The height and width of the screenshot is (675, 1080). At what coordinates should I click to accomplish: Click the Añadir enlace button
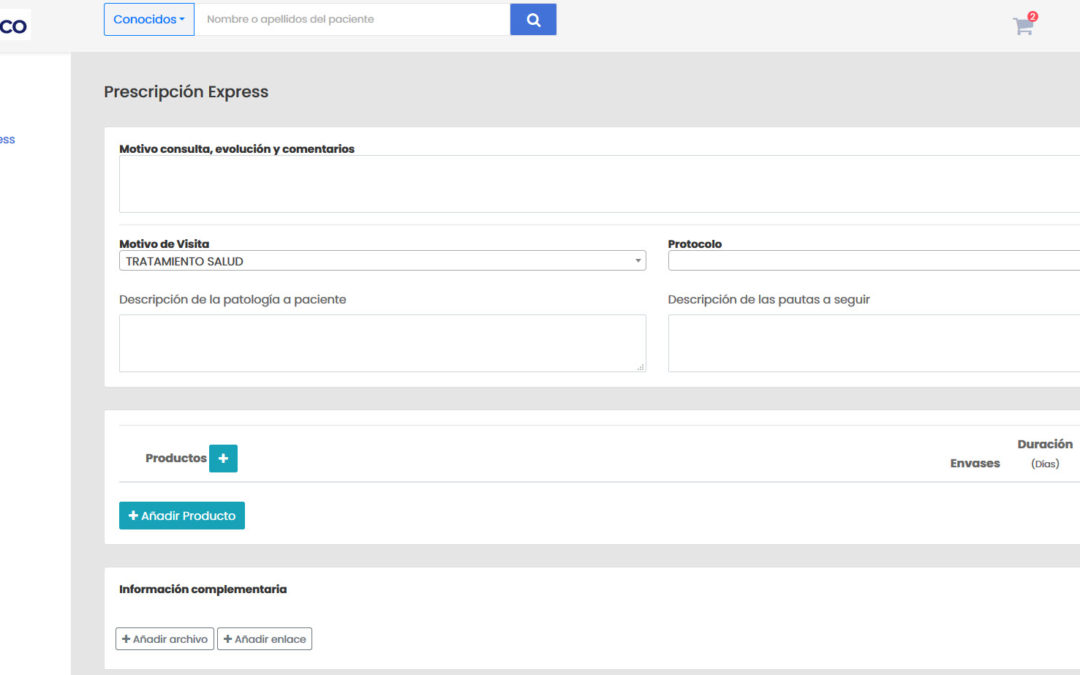(264, 639)
